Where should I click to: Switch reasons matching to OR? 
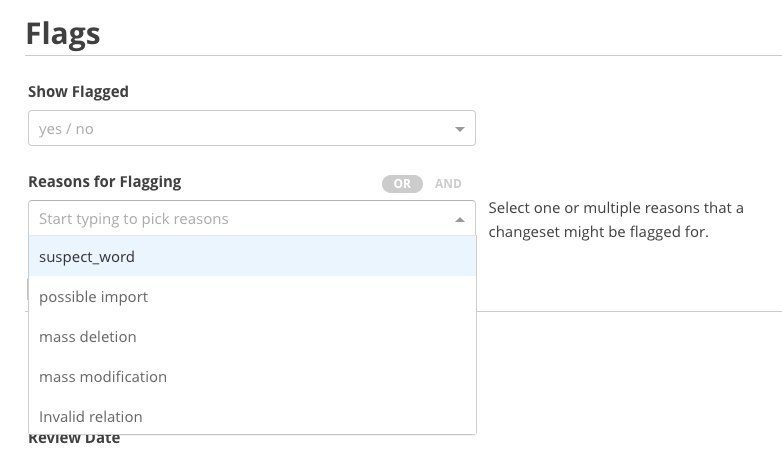coord(402,184)
